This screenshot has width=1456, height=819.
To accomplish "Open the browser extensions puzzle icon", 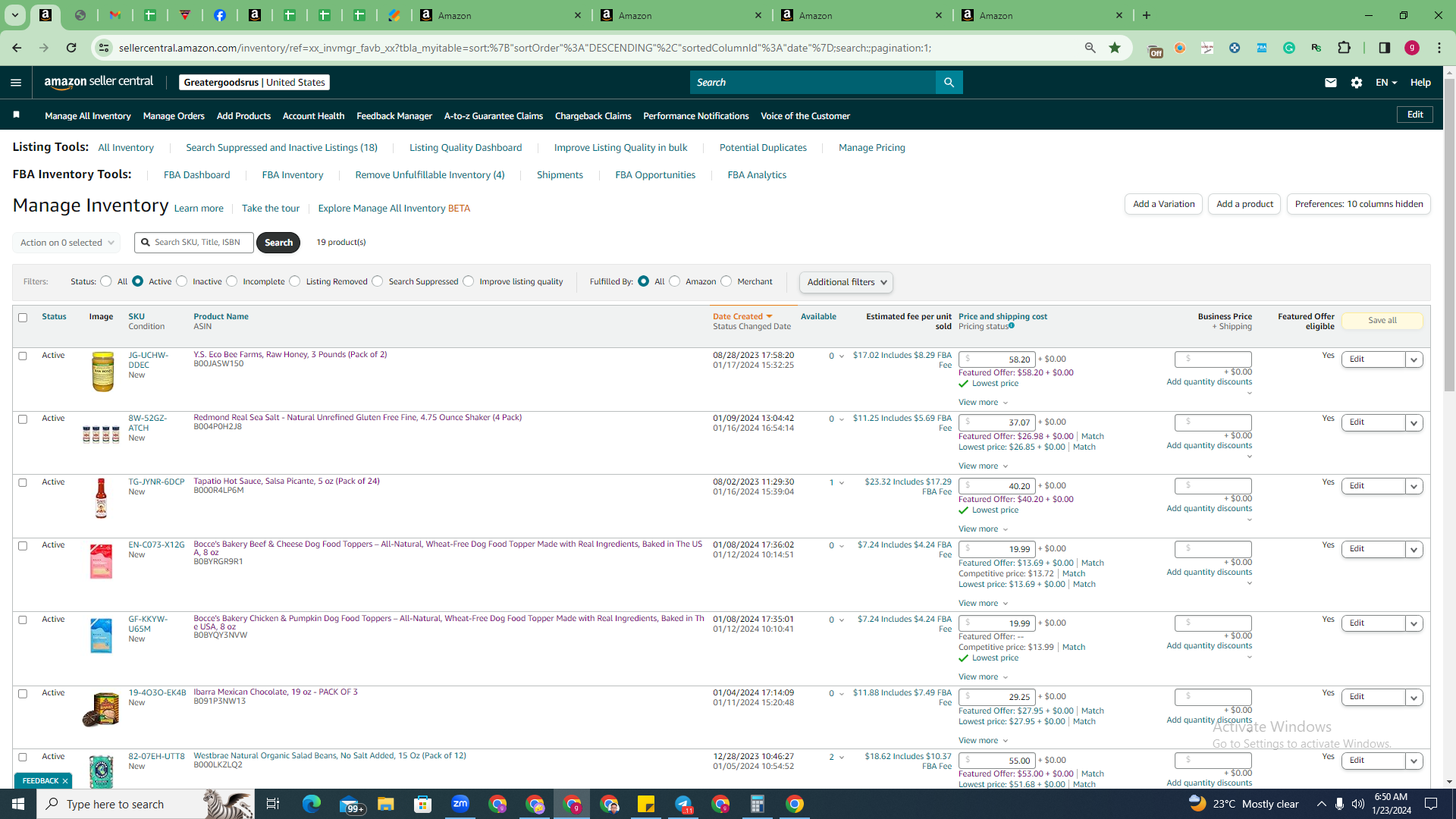I will 1344,48.
